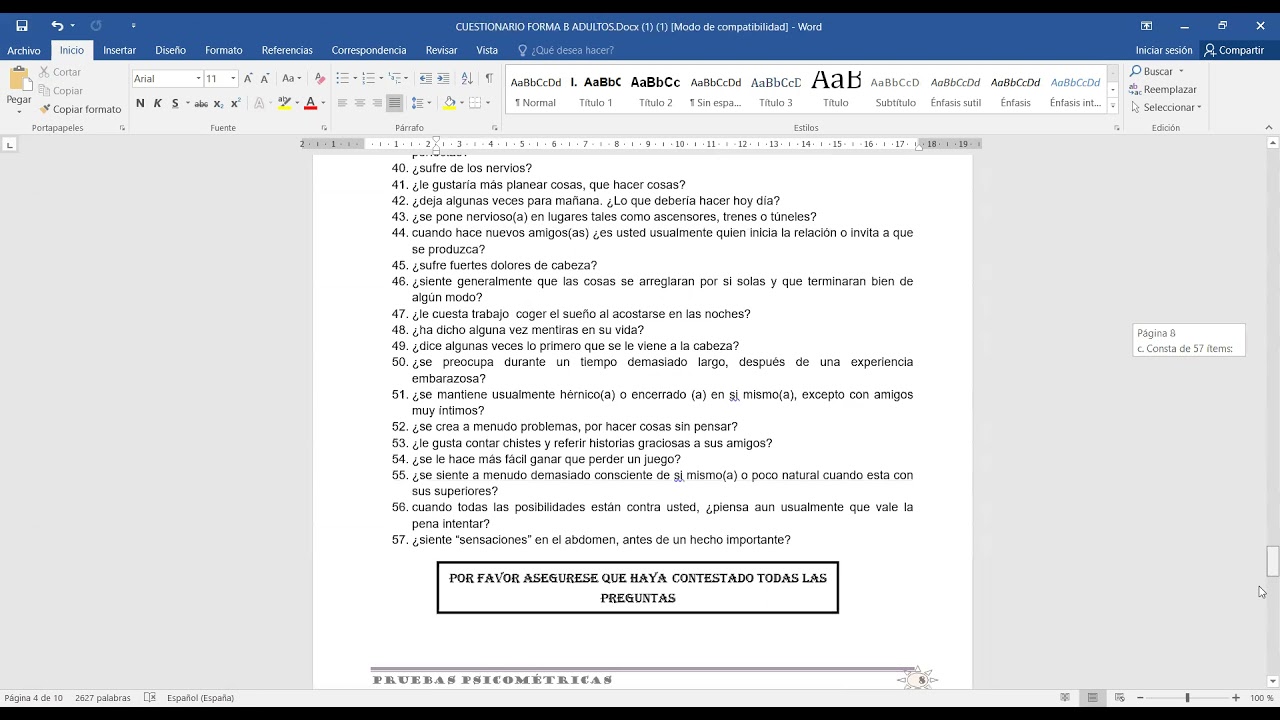Screen dimensions: 1280x720
Task: Click the sort A-Z icon
Action: pyautogui.click(x=467, y=78)
